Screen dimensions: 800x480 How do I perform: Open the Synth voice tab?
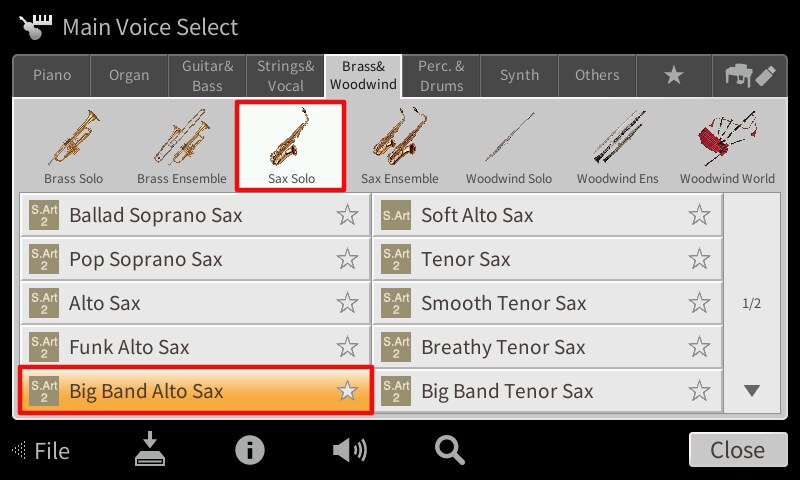(x=519, y=75)
